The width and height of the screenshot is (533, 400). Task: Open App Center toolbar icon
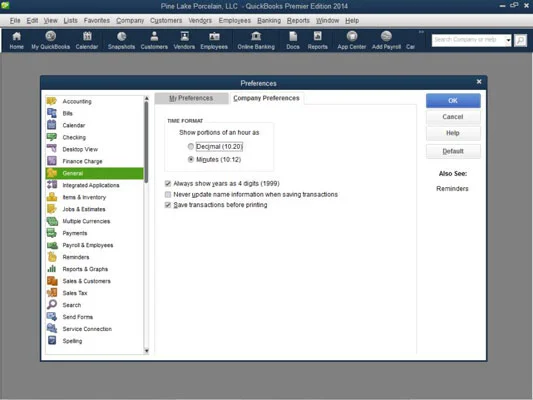[x=351, y=40]
